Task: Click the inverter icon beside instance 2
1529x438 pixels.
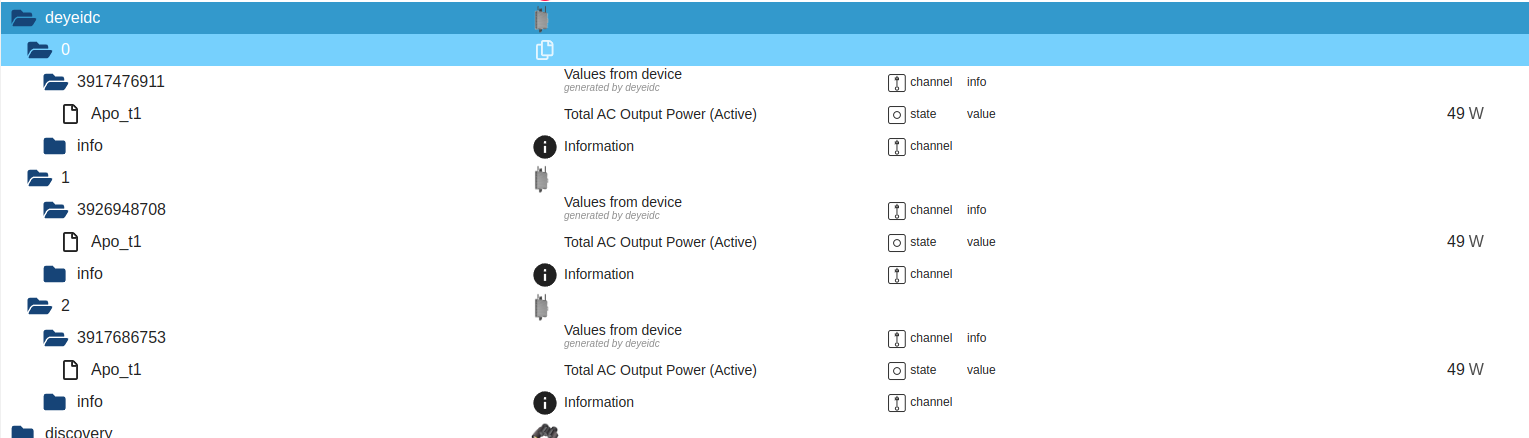Action: tap(542, 307)
